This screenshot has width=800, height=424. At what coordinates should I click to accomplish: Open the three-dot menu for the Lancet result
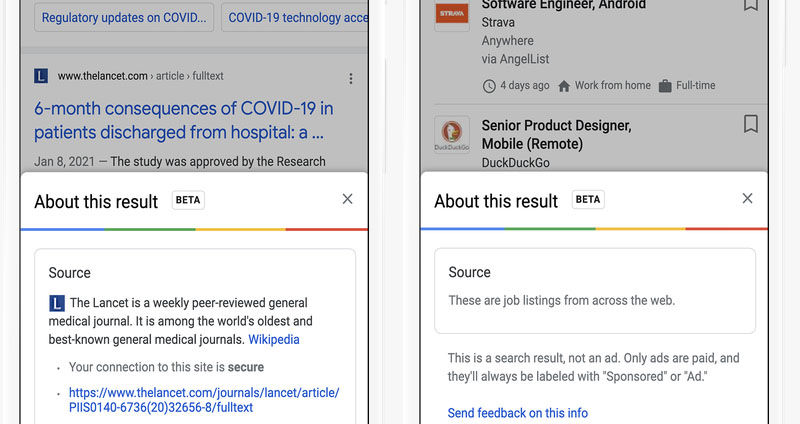[350, 78]
